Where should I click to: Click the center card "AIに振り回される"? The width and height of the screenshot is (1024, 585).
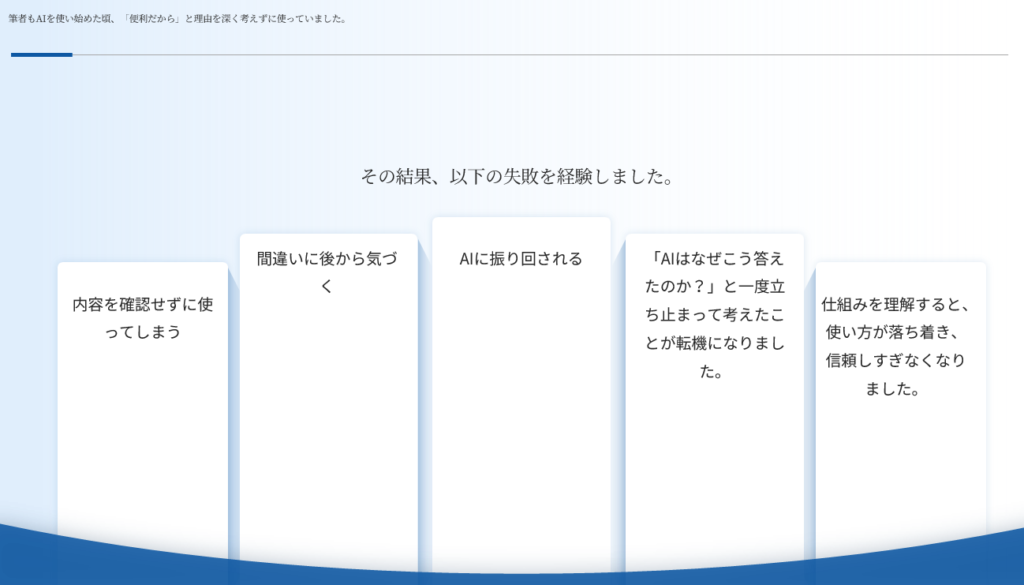(x=520, y=259)
